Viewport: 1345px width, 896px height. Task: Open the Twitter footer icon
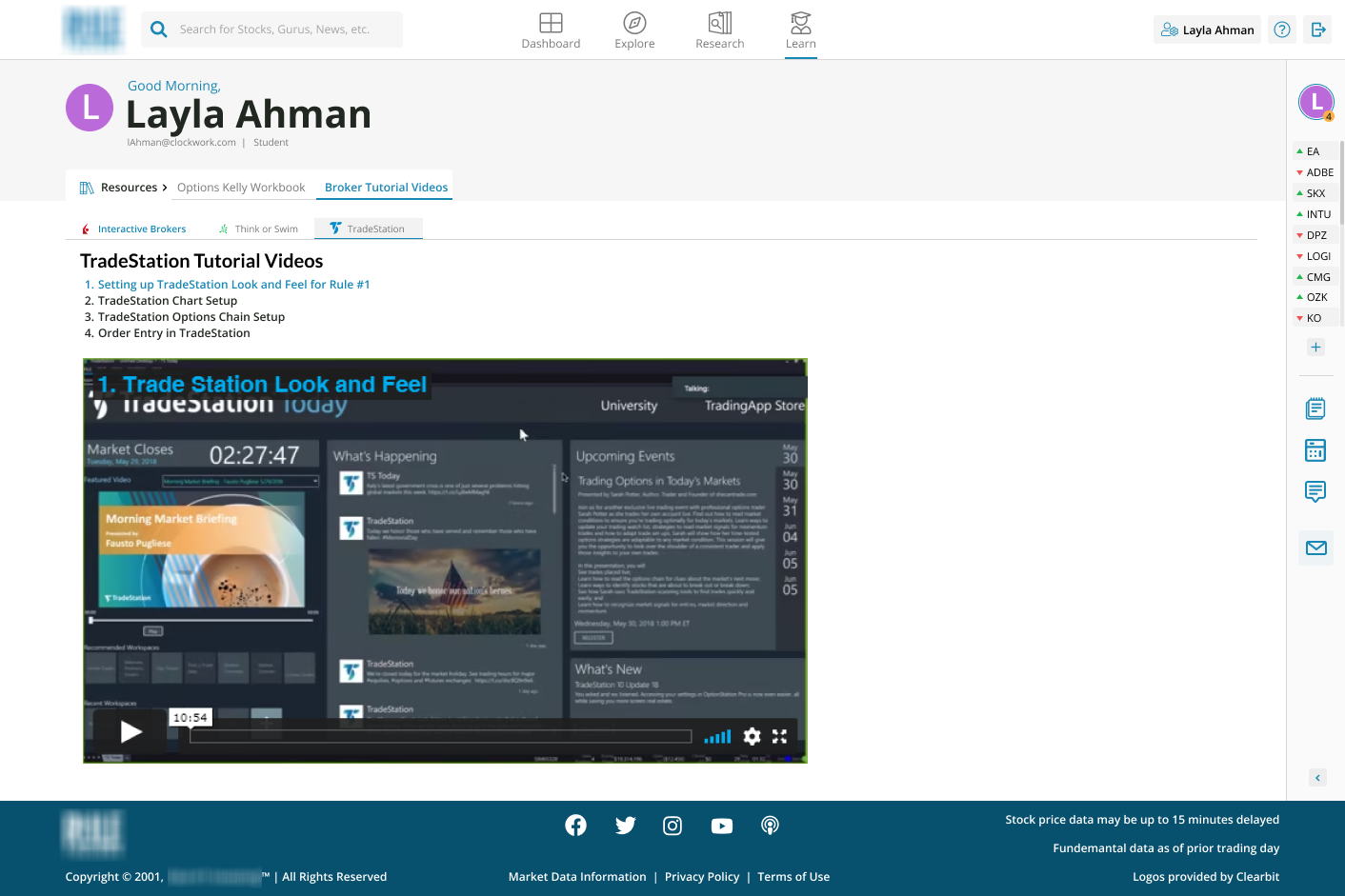click(x=625, y=826)
